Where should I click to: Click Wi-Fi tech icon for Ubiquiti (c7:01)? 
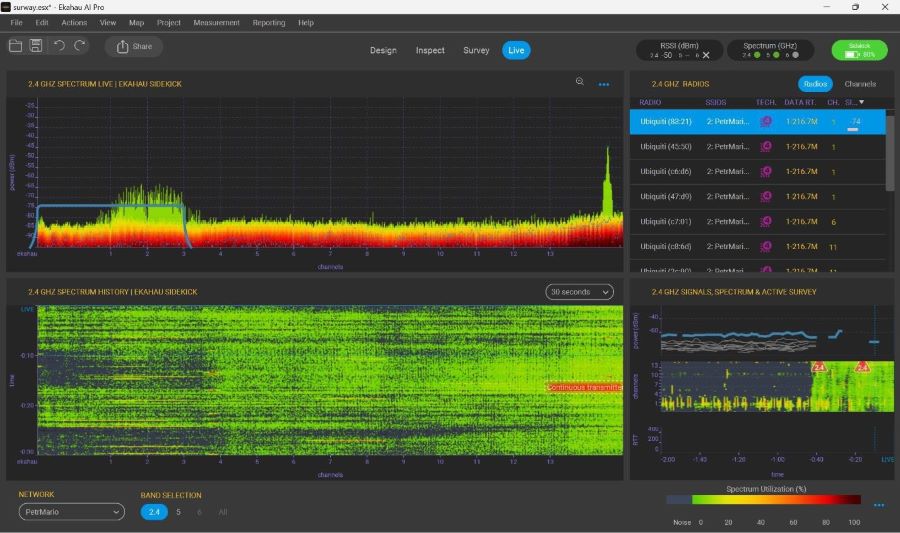[766, 221]
